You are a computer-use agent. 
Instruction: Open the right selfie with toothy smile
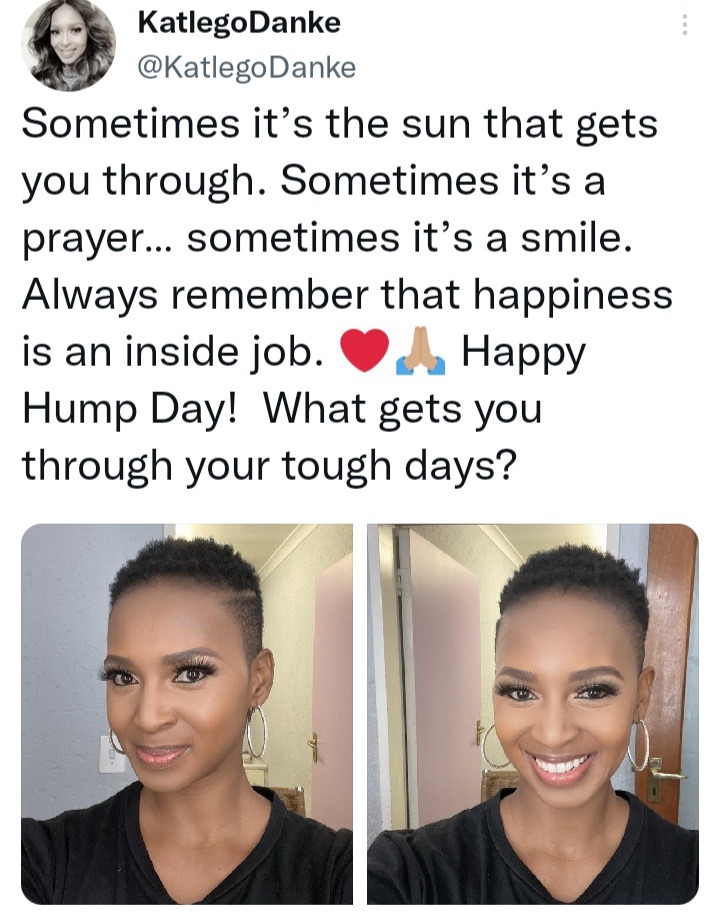click(x=533, y=714)
